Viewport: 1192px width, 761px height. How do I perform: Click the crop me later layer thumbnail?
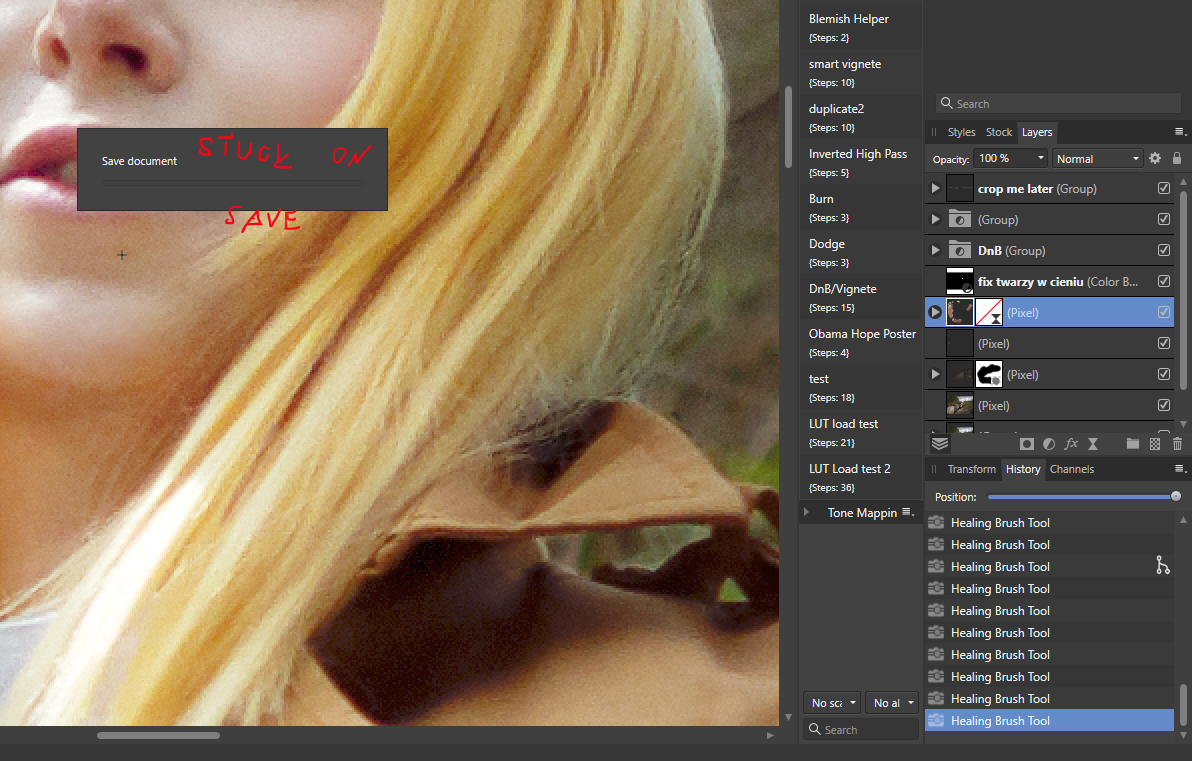(959, 188)
